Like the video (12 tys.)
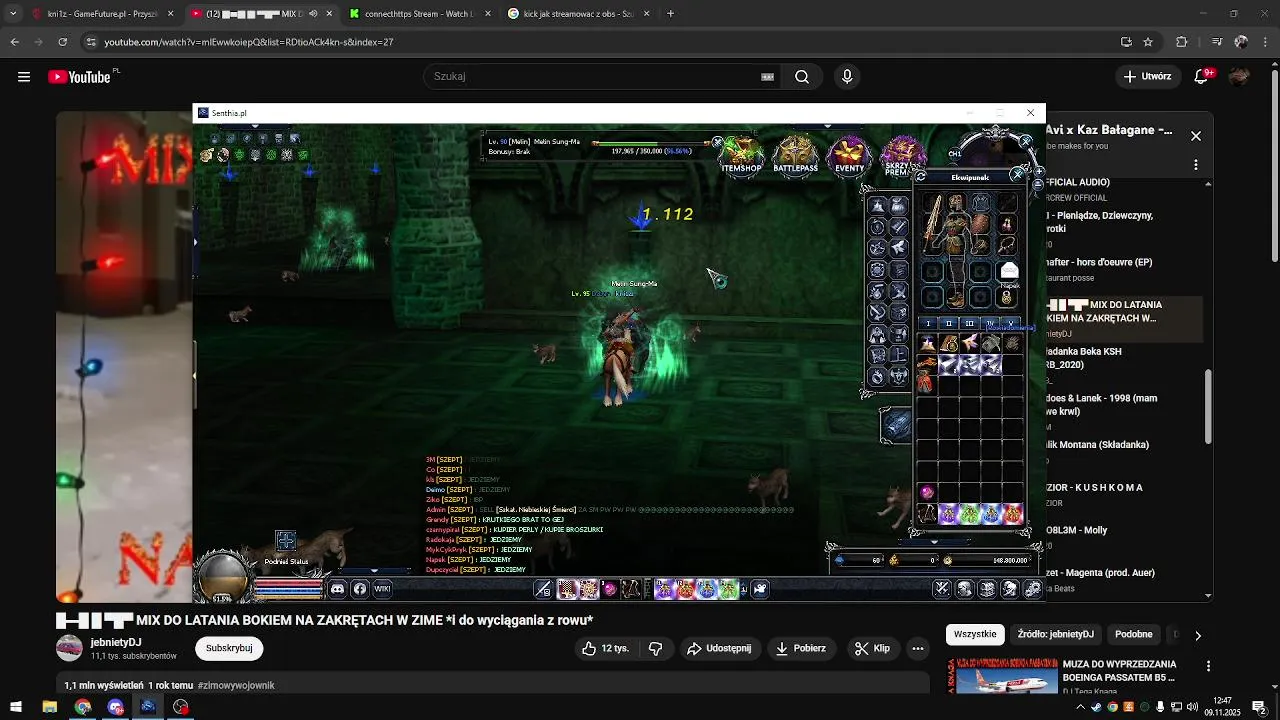 pyautogui.click(x=605, y=648)
